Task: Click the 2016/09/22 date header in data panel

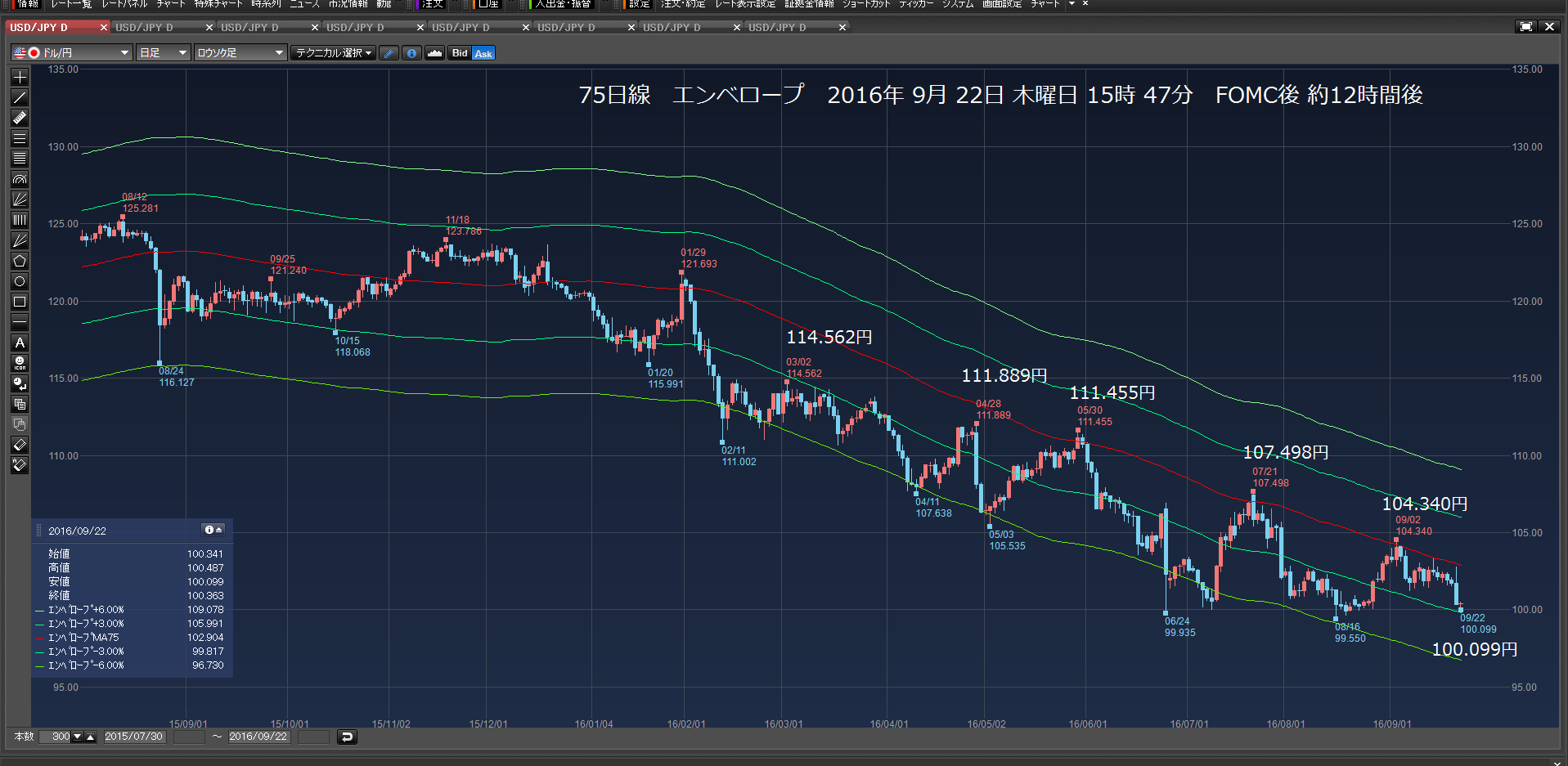Action: pyautogui.click(x=77, y=531)
